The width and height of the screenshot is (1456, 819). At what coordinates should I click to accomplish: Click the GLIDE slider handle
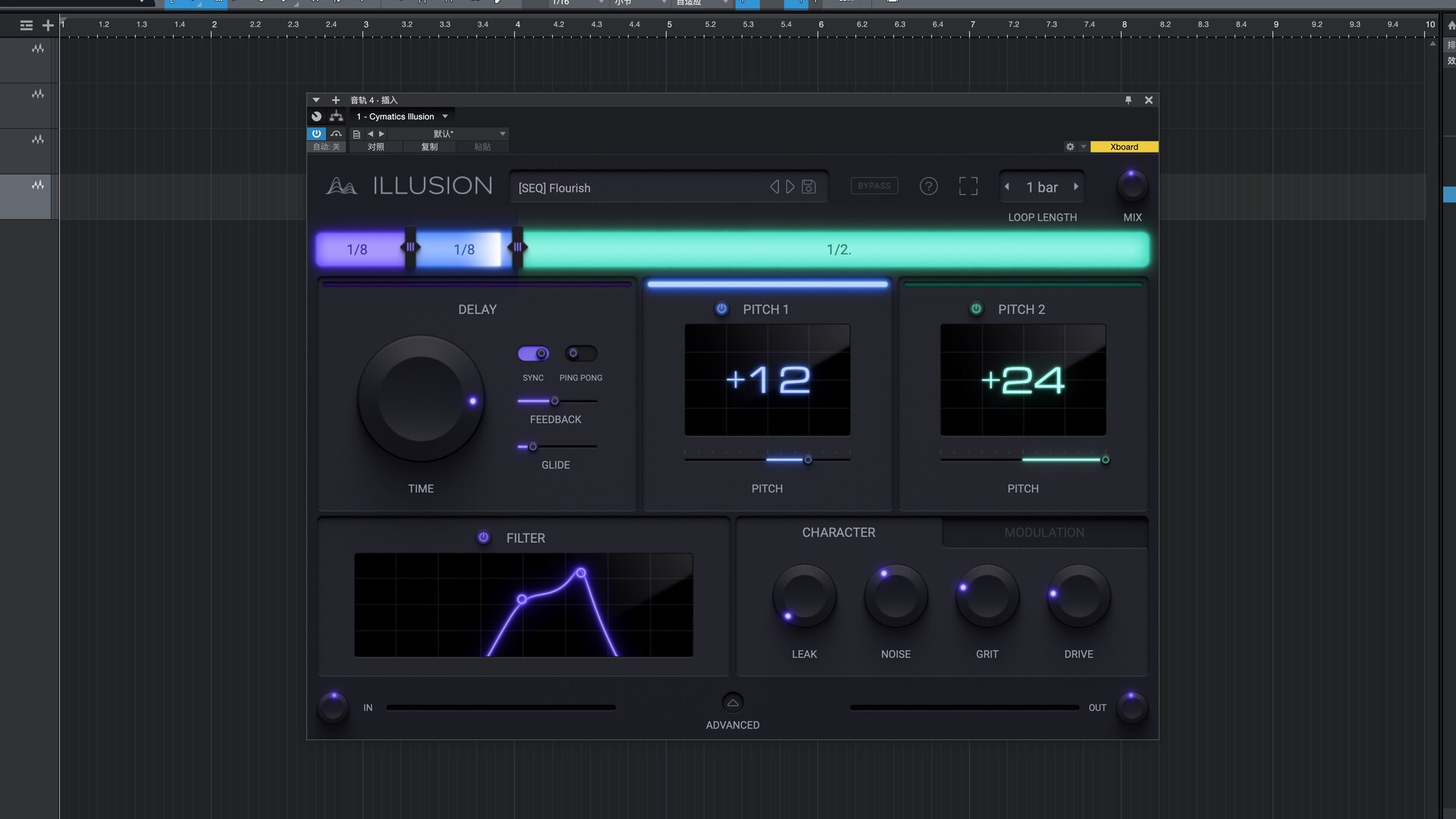coord(532,447)
